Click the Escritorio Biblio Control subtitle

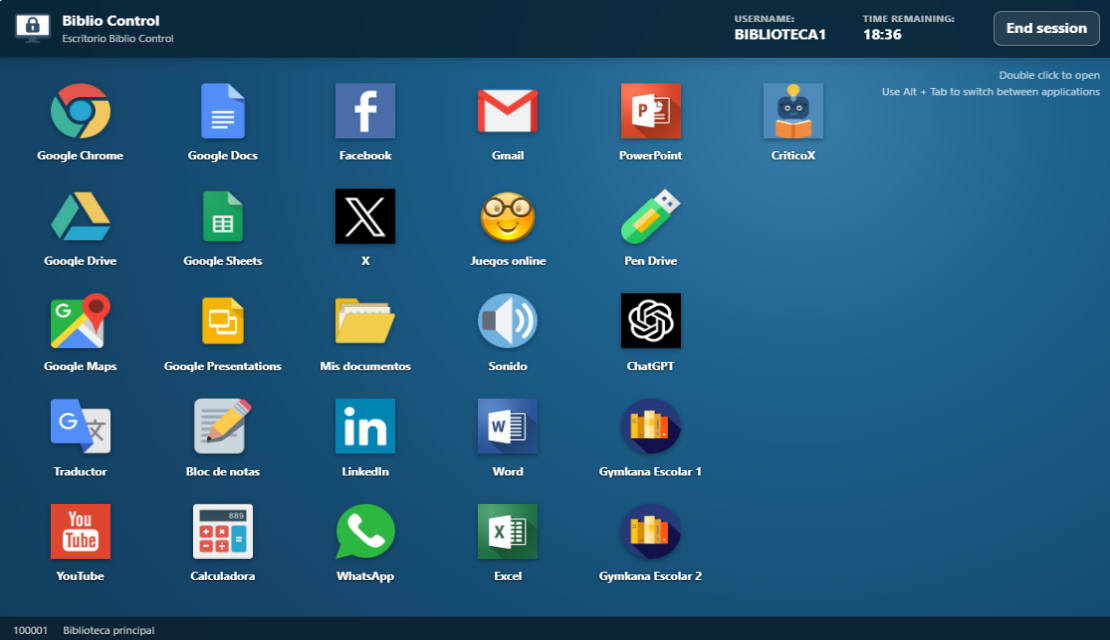click(118, 39)
